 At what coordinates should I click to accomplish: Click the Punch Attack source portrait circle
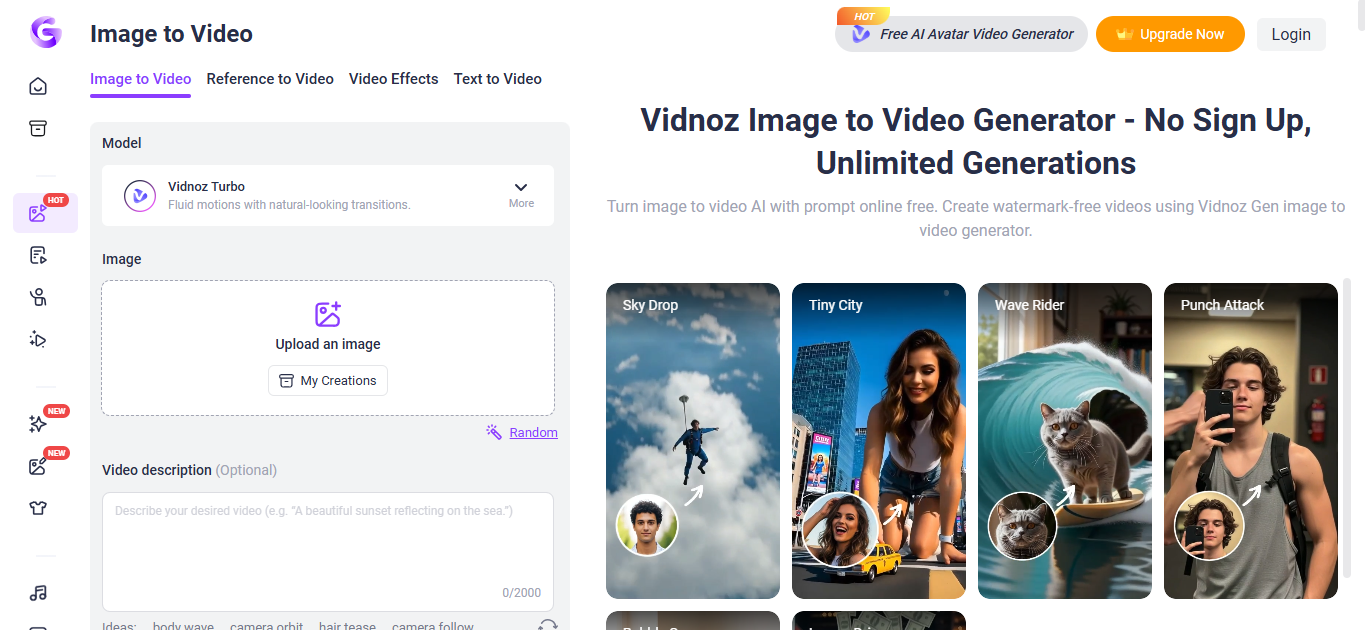coord(1209,526)
